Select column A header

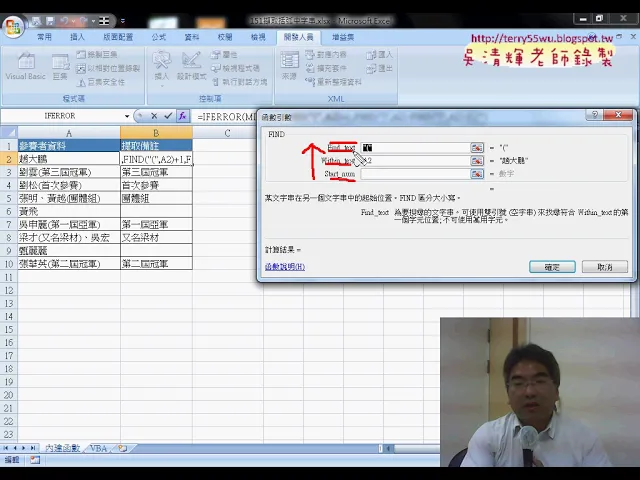pyautogui.click(x=69, y=133)
